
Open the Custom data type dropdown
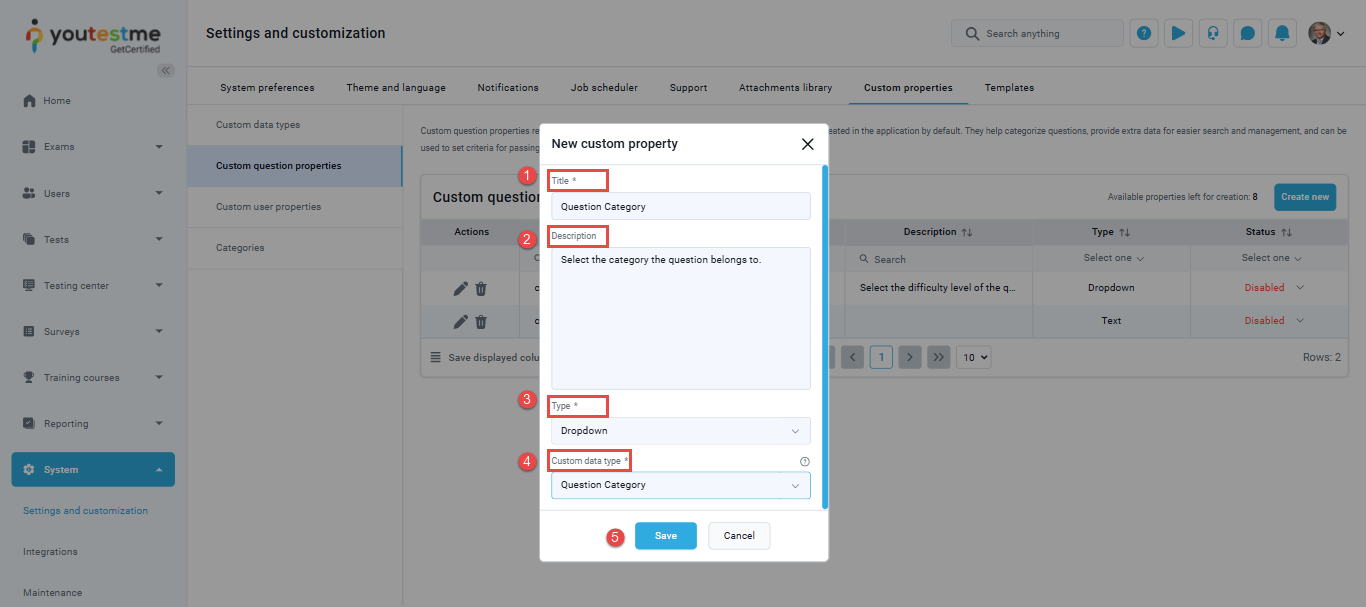tap(680, 485)
